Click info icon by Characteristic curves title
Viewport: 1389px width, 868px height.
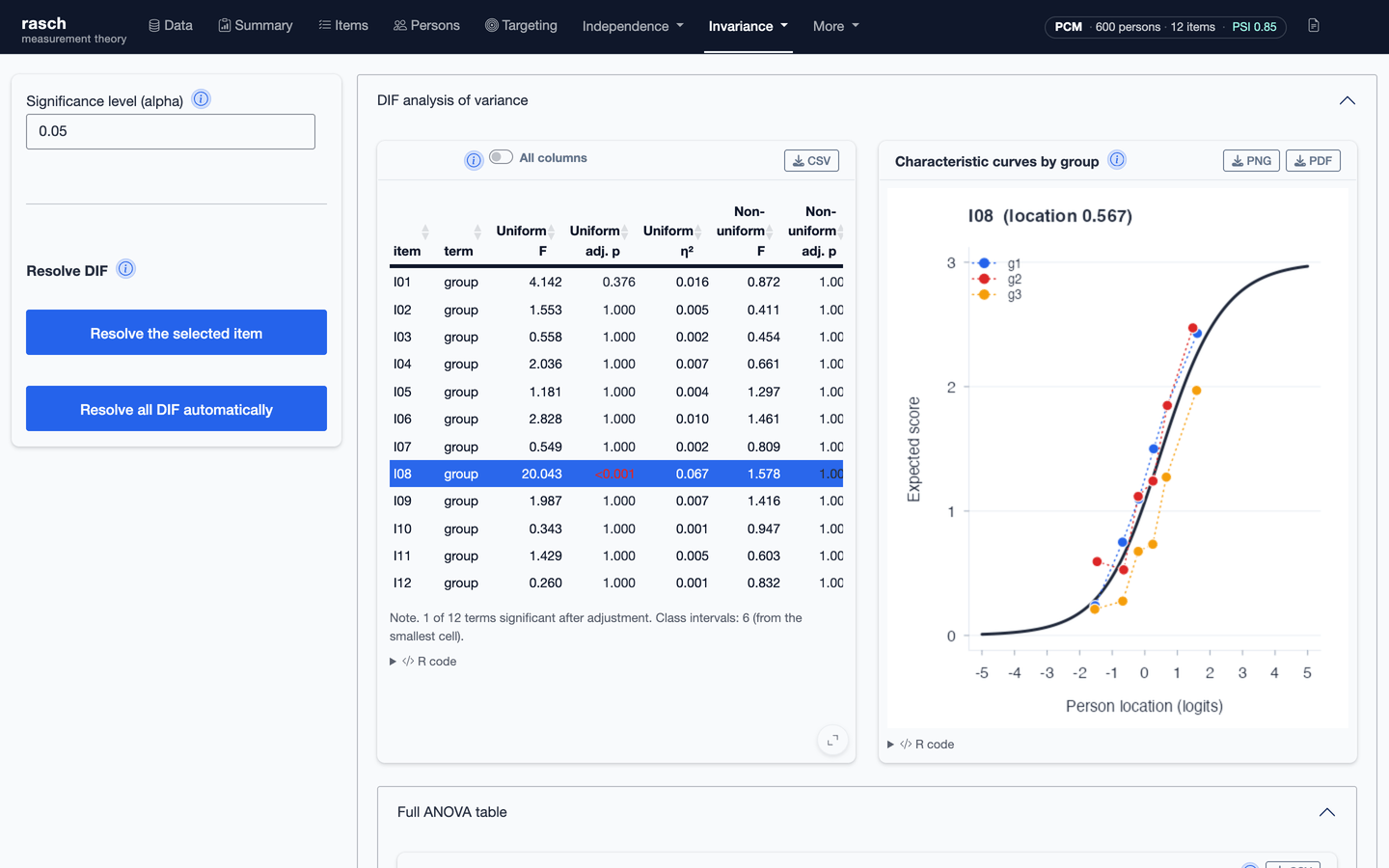(1117, 160)
